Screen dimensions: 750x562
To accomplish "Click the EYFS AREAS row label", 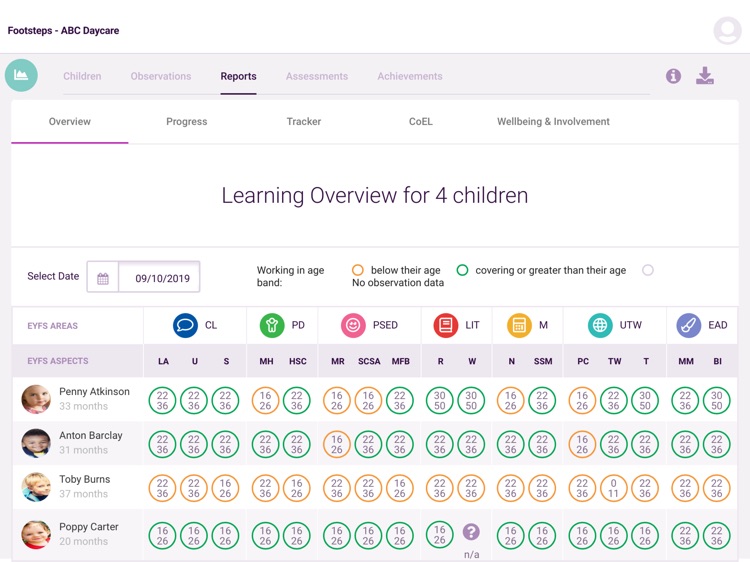I will pos(53,326).
